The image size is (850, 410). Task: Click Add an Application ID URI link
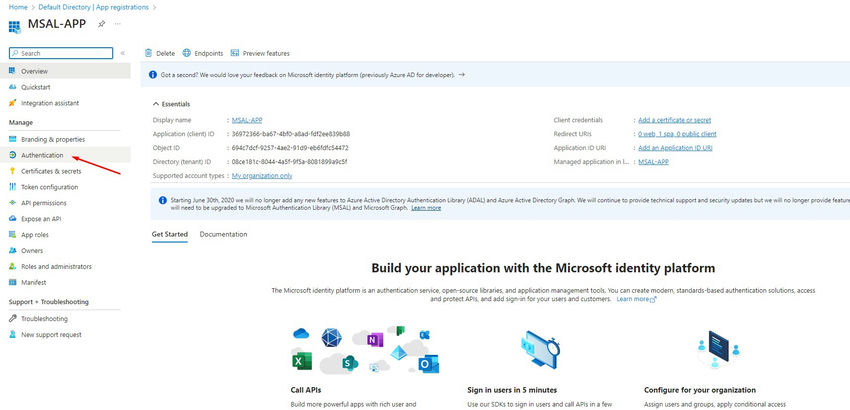(x=675, y=147)
